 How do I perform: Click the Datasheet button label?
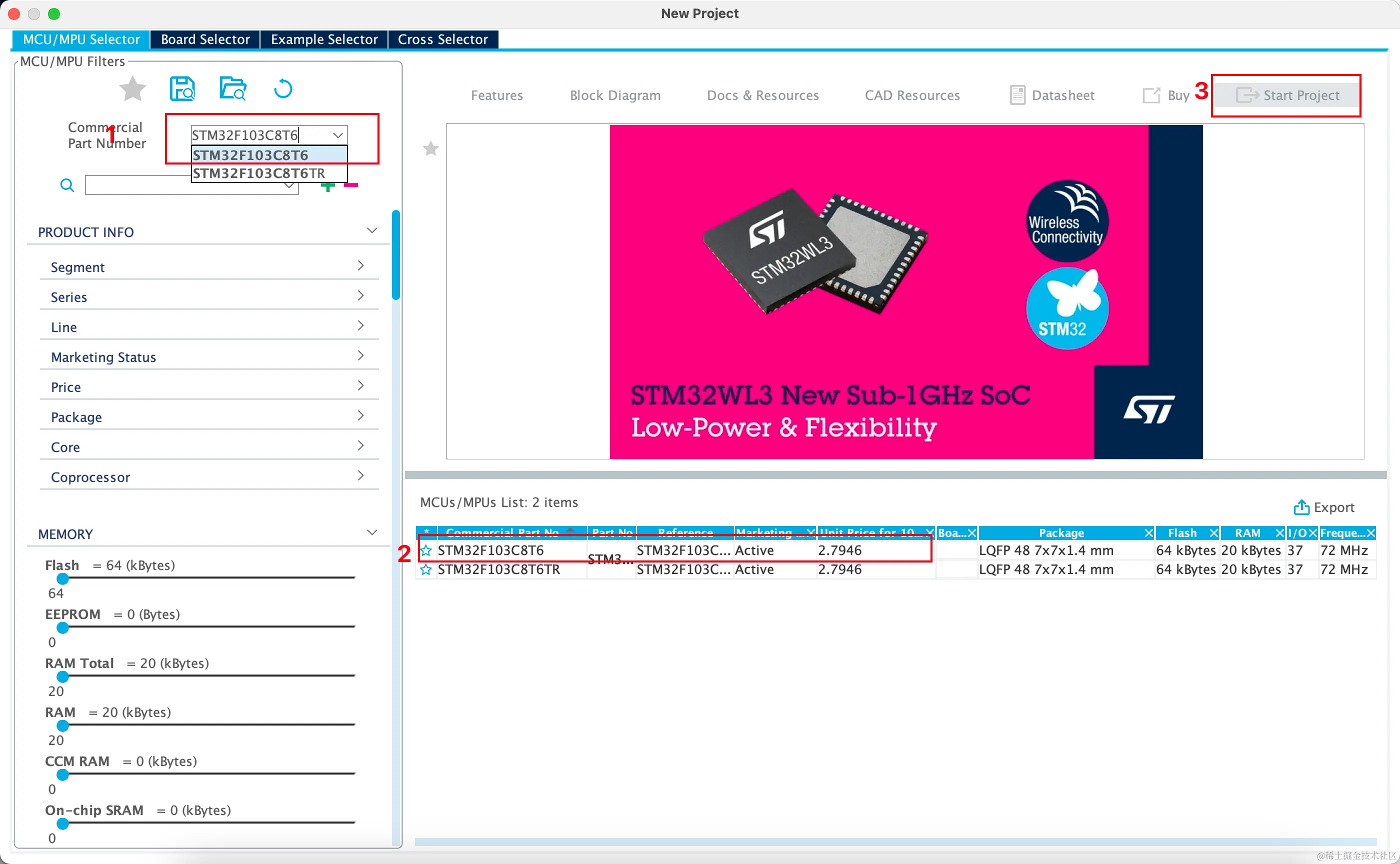click(x=1063, y=95)
